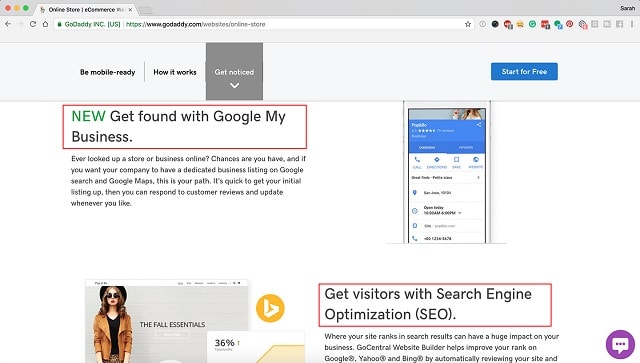Open a new browser tab
The height and width of the screenshot is (363, 640).
pyautogui.click(x=145, y=10)
